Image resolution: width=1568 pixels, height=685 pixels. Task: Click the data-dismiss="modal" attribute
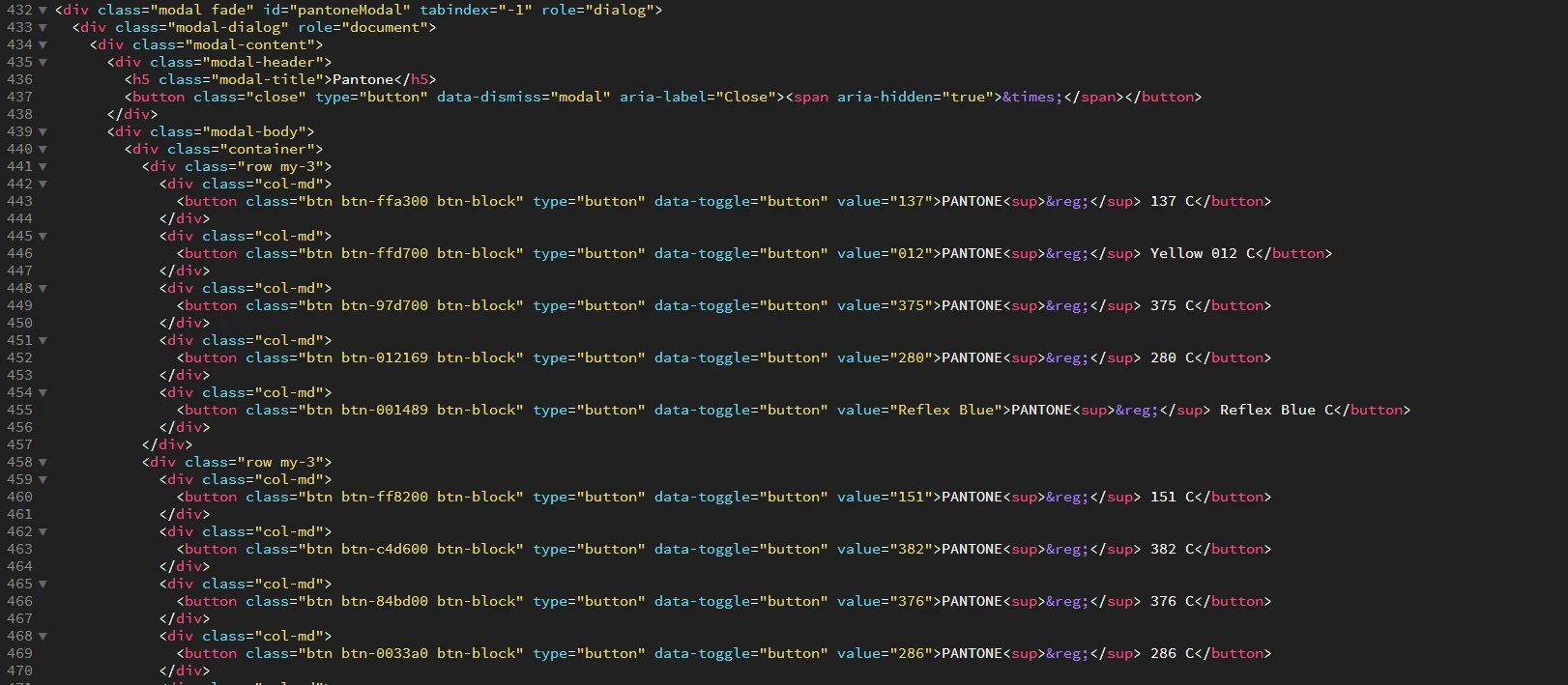[524, 97]
